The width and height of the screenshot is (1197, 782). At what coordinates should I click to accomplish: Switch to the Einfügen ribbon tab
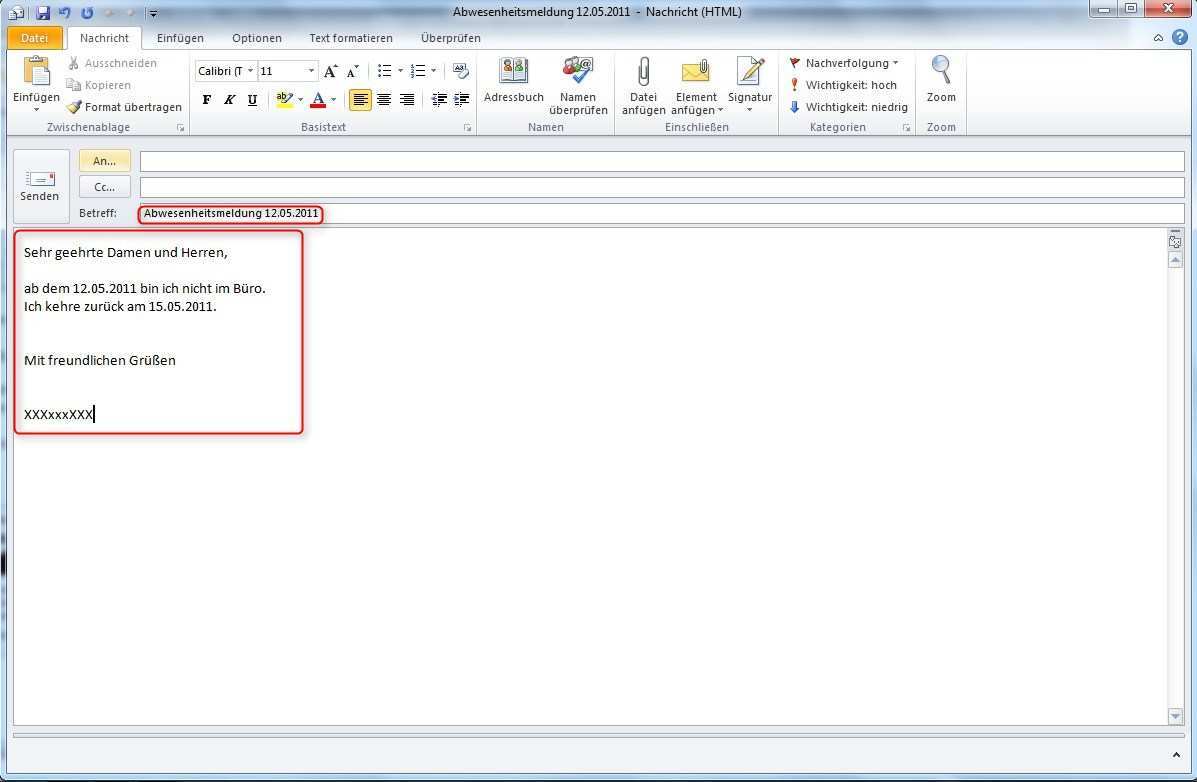coord(180,38)
